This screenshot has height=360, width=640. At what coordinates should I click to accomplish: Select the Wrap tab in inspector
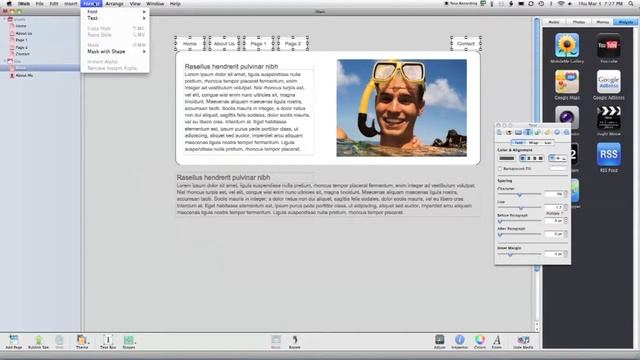[533, 142]
